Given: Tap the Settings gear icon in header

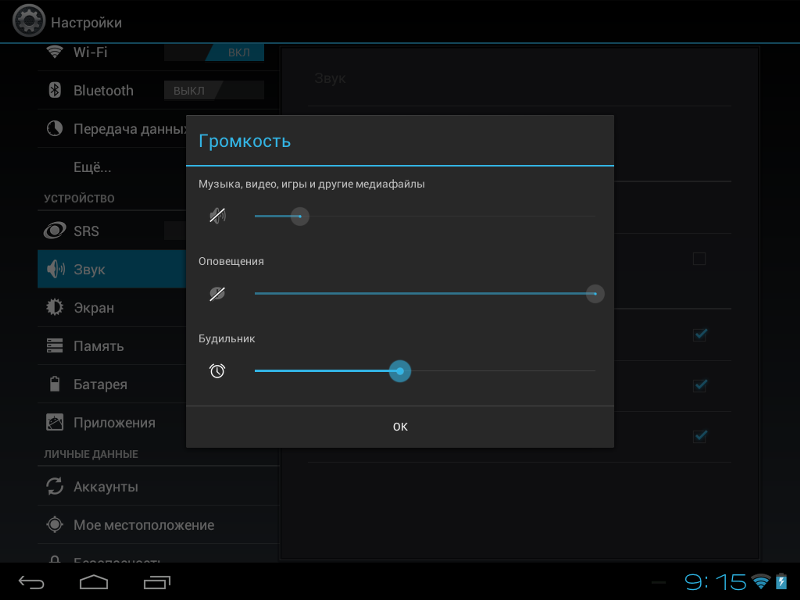Looking at the screenshot, I should pyautogui.click(x=29, y=21).
